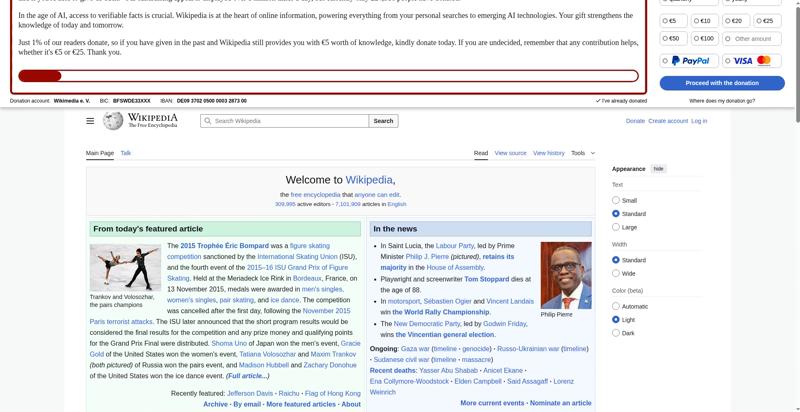Screen dimensions: 800x412
Task: Expand the Tools dropdown menu
Action: point(582,153)
